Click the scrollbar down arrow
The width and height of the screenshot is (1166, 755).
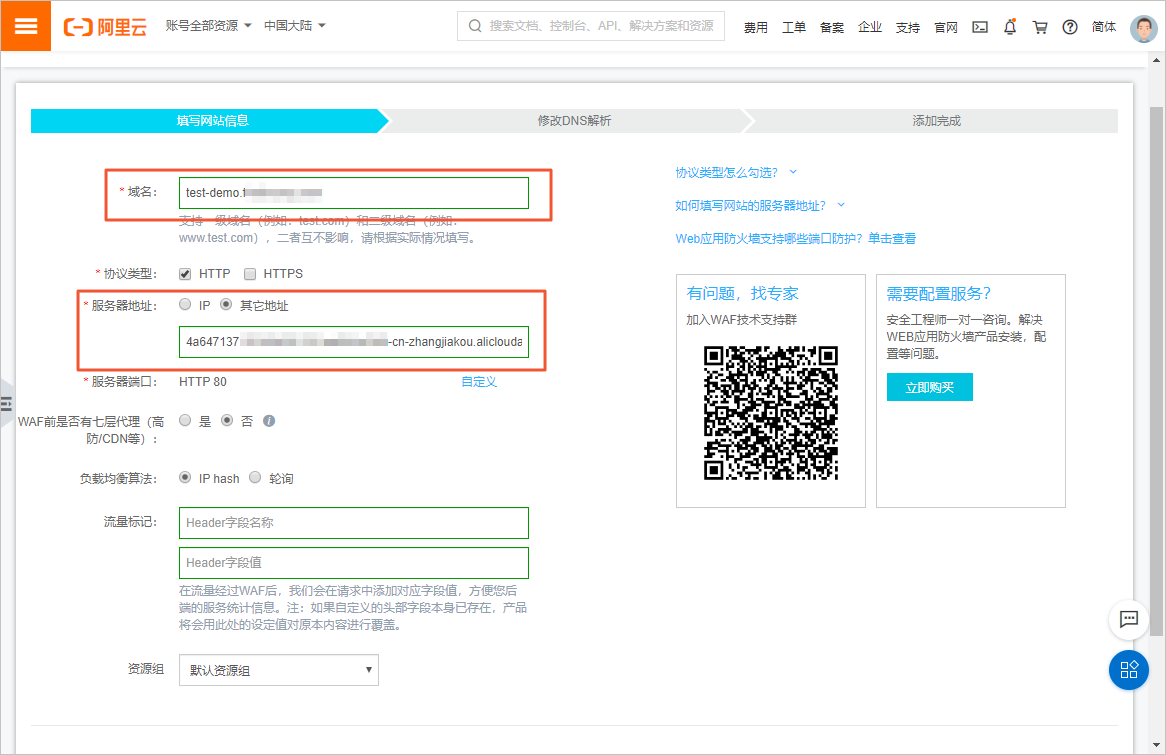point(1156,745)
